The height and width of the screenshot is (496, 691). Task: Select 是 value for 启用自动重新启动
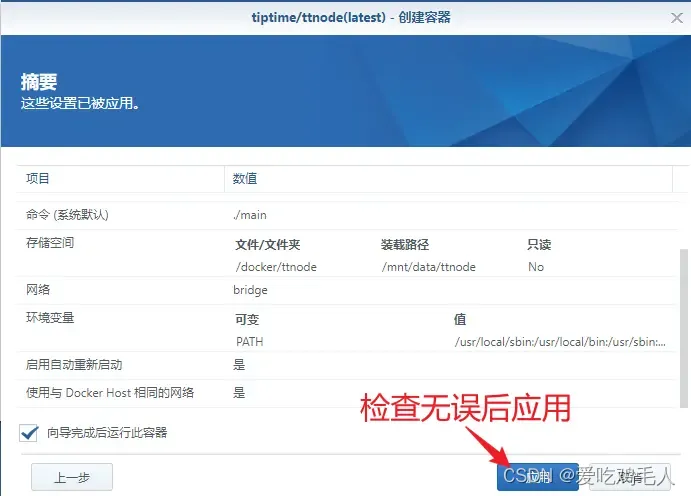[x=239, y=365]
